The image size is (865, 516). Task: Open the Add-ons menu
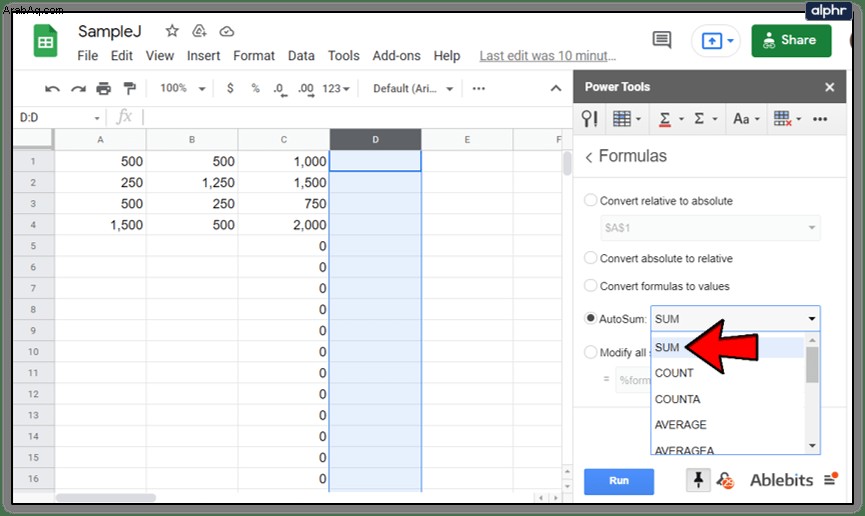[396, 56]
